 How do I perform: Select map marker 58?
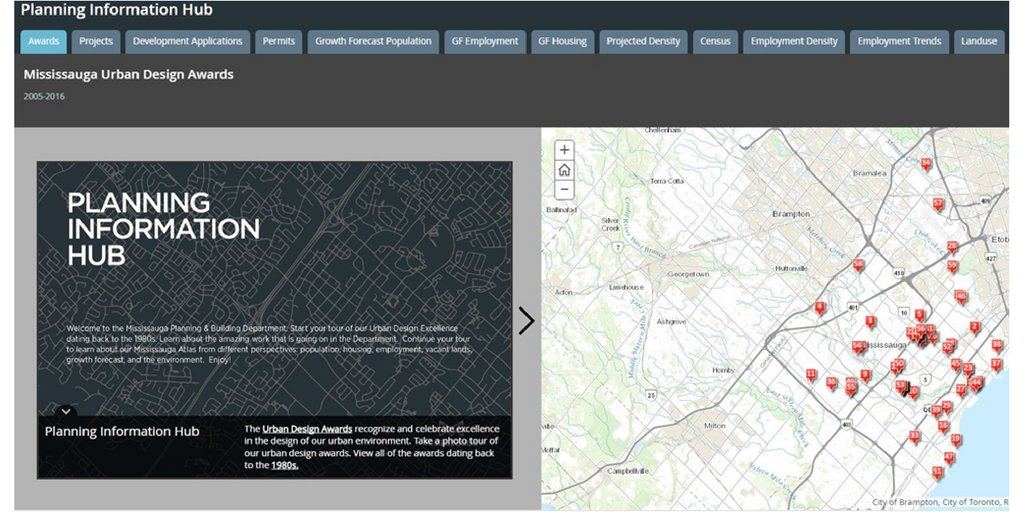click(858, 264)
